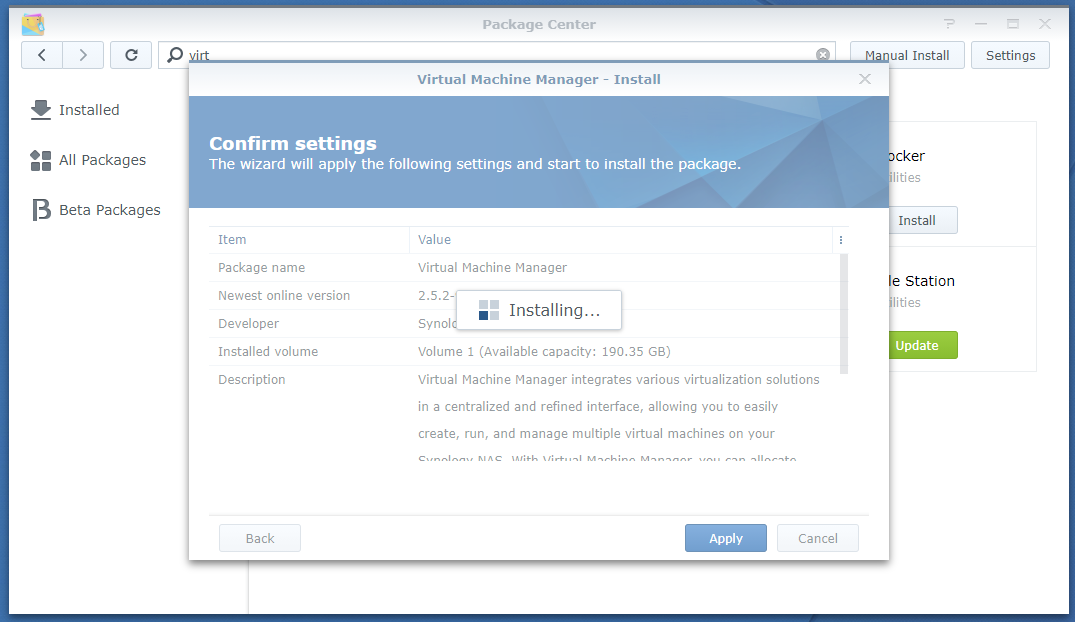The height and width of the screenshot is (622, 1075).
Task: Open the All Packages section
Action: point(88,160)
